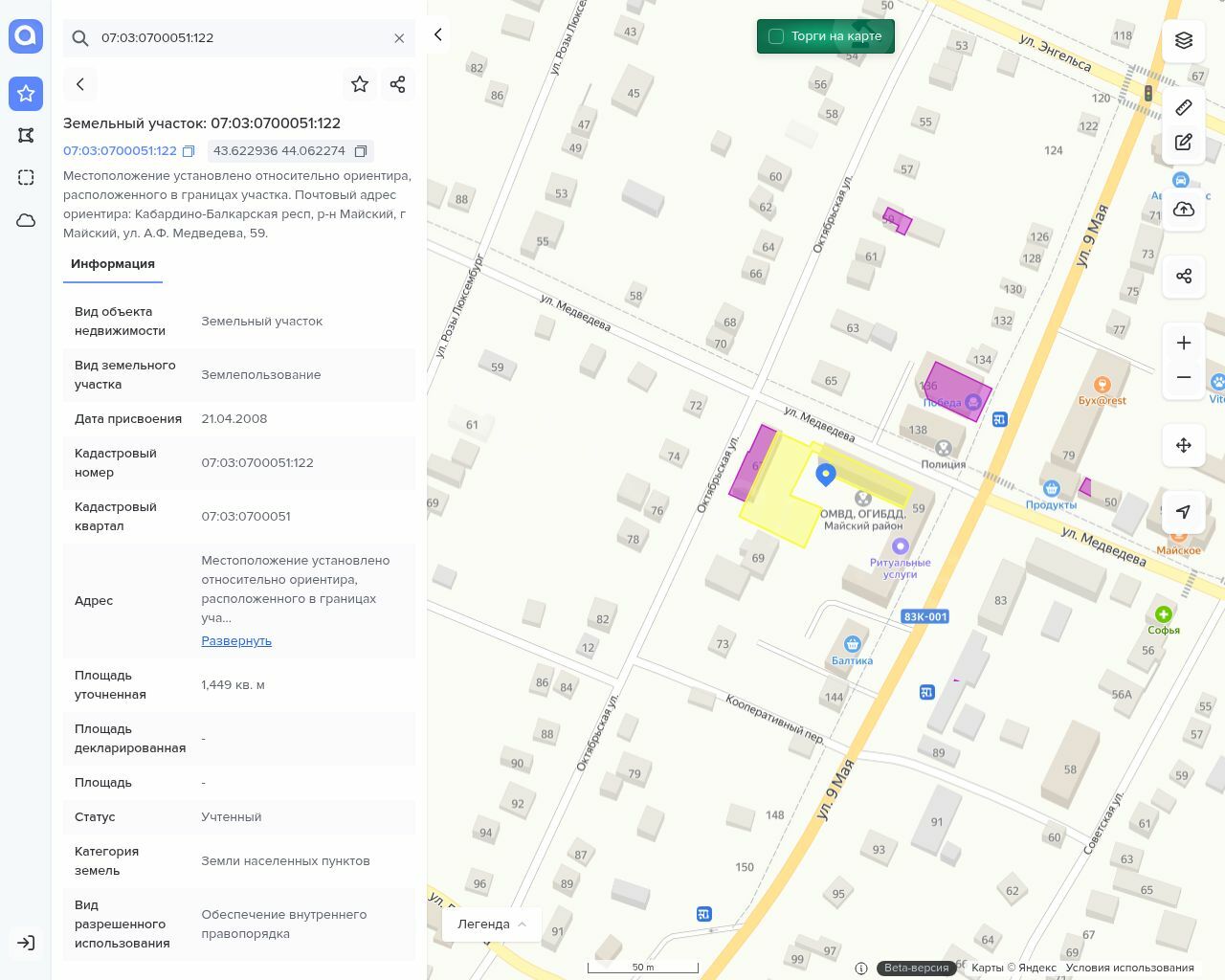Zoom out the map with minus
This screenshot has height=980, width=1225.
click(x=1184, y=377)
